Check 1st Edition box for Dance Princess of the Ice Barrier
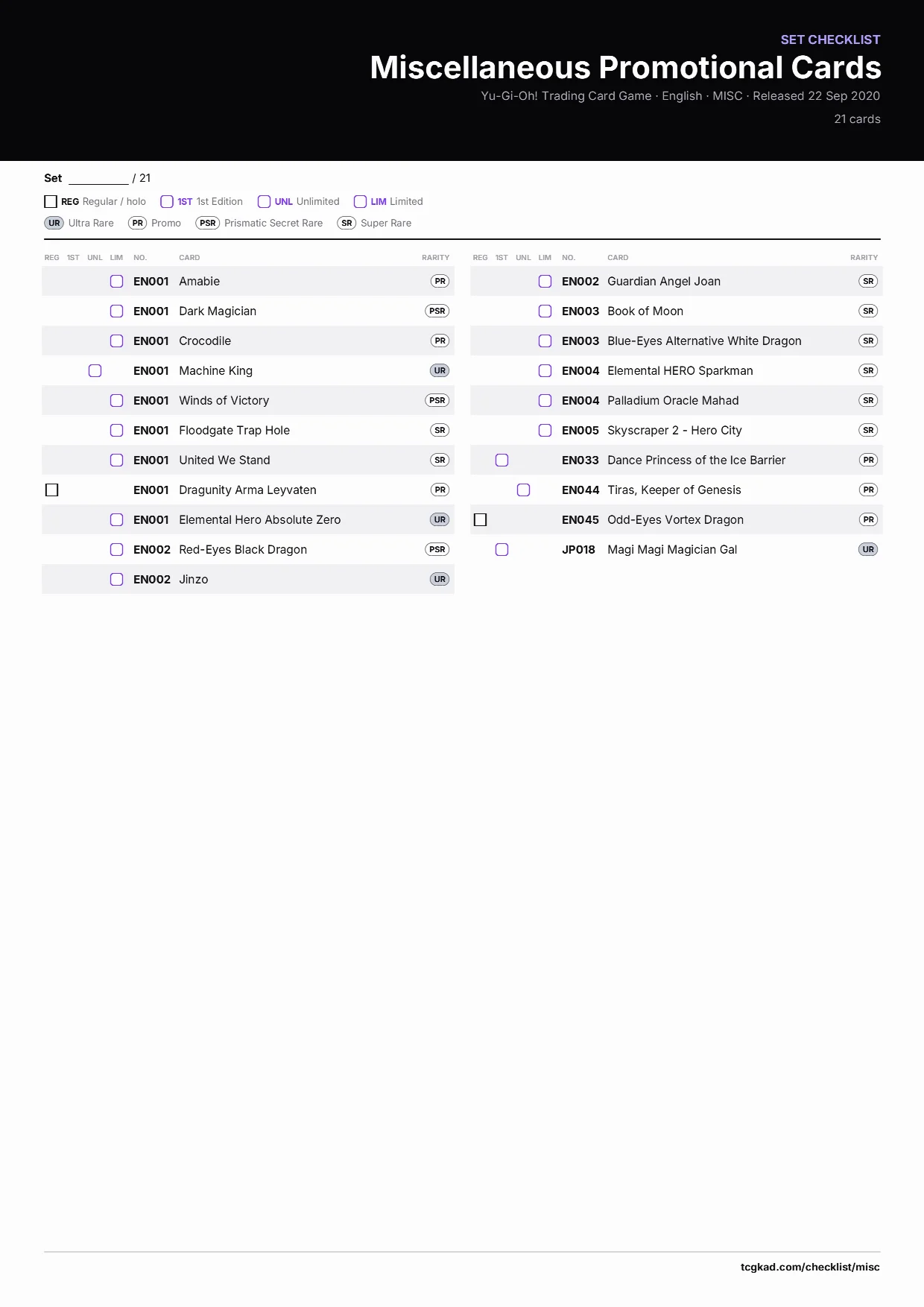This screenshot has height=1307, width=924. (502, 460)
